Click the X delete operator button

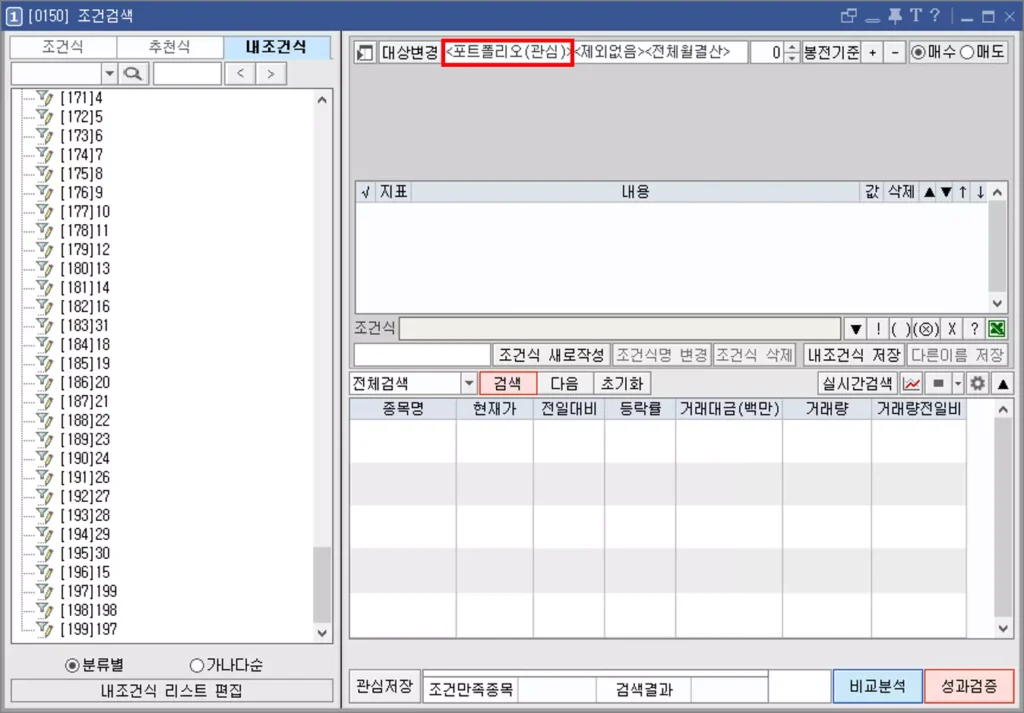point(952,328)
